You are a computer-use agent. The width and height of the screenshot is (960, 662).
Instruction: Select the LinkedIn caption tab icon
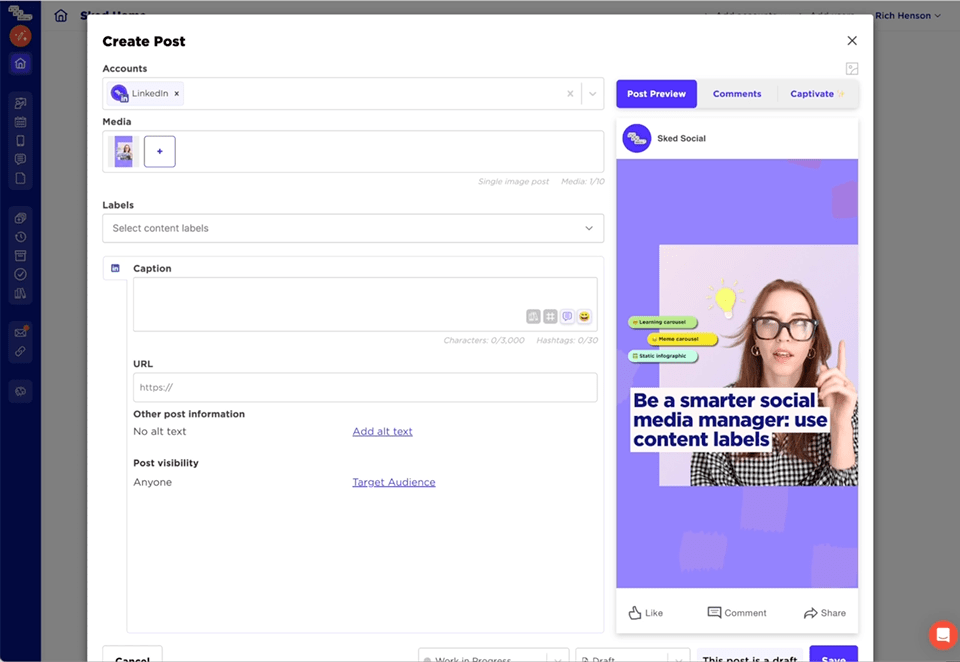[115, 268]
